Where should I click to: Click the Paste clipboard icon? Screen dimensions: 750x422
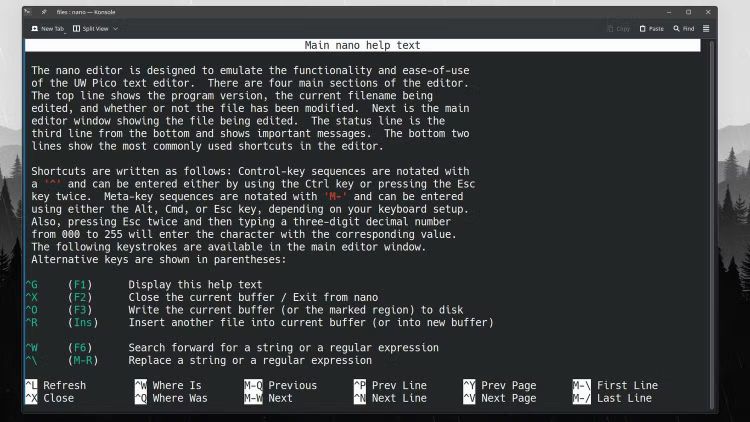pos(642,29)
